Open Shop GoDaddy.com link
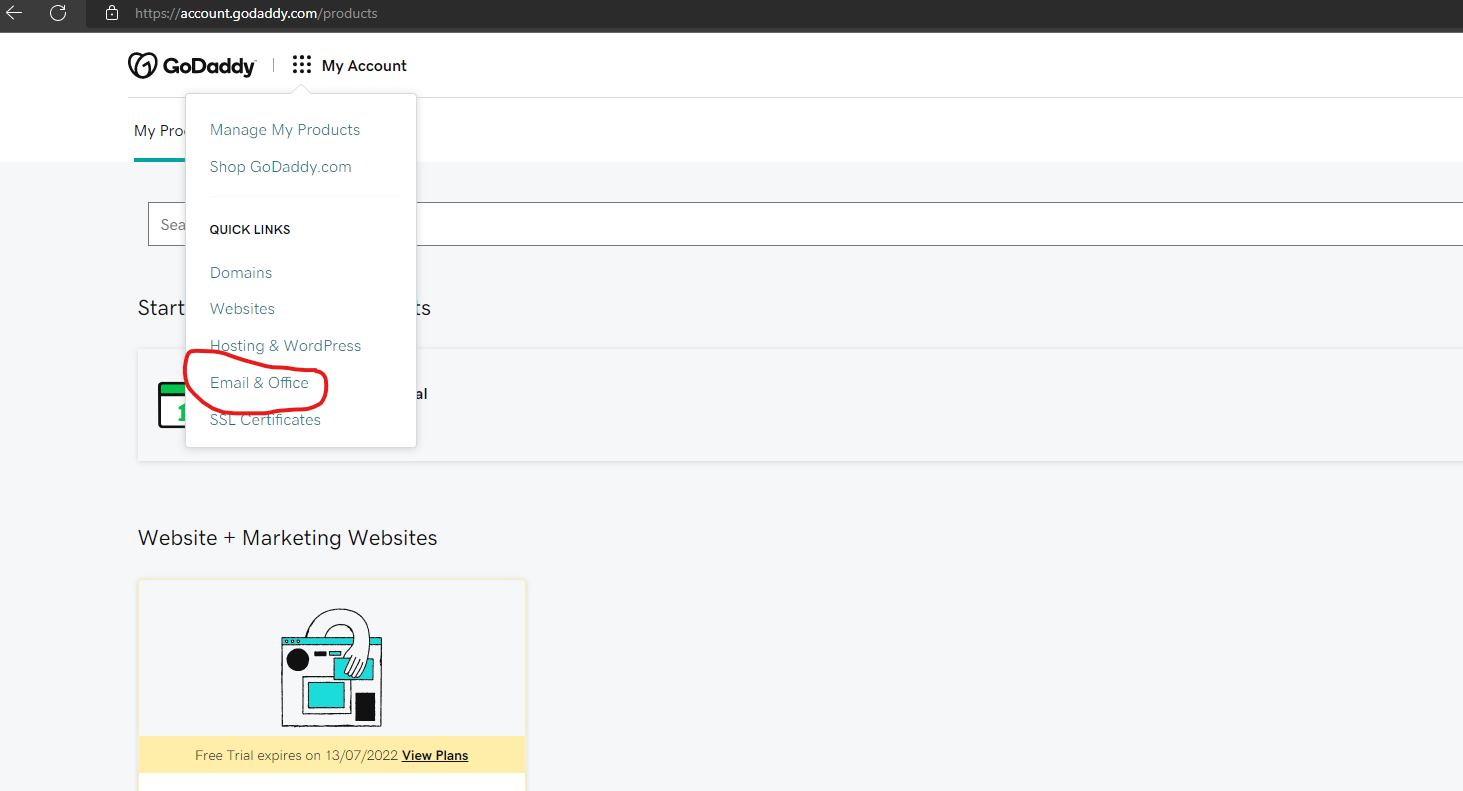The width and height of the screenshot is (1463, 791). coord(281,167)
